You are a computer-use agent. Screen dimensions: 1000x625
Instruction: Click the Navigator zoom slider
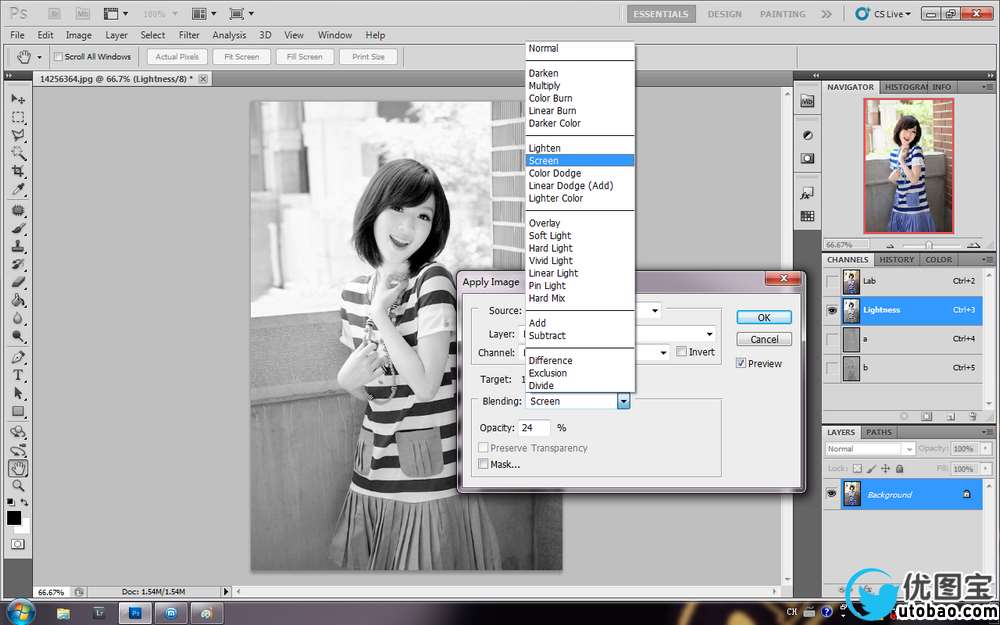coord(929,244)
